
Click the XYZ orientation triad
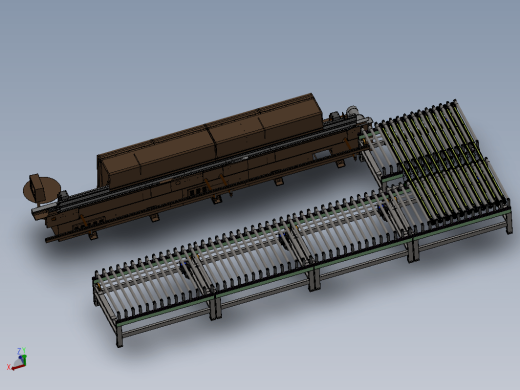coord(17,359)
